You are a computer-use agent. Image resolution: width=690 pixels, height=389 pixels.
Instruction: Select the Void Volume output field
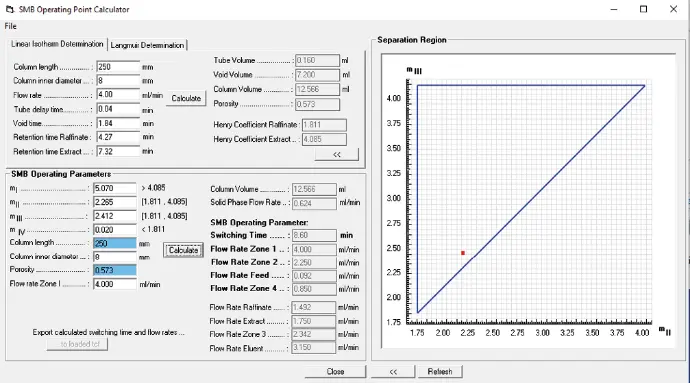[317, 75]
